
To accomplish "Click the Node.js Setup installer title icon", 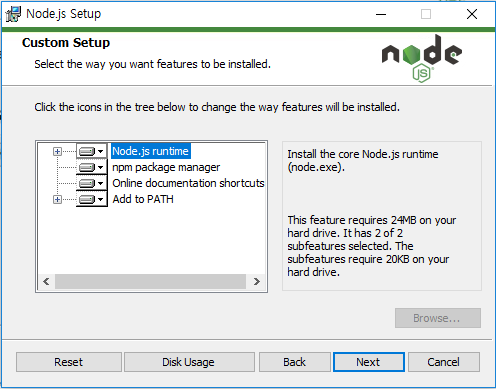I will coord(13,14).
